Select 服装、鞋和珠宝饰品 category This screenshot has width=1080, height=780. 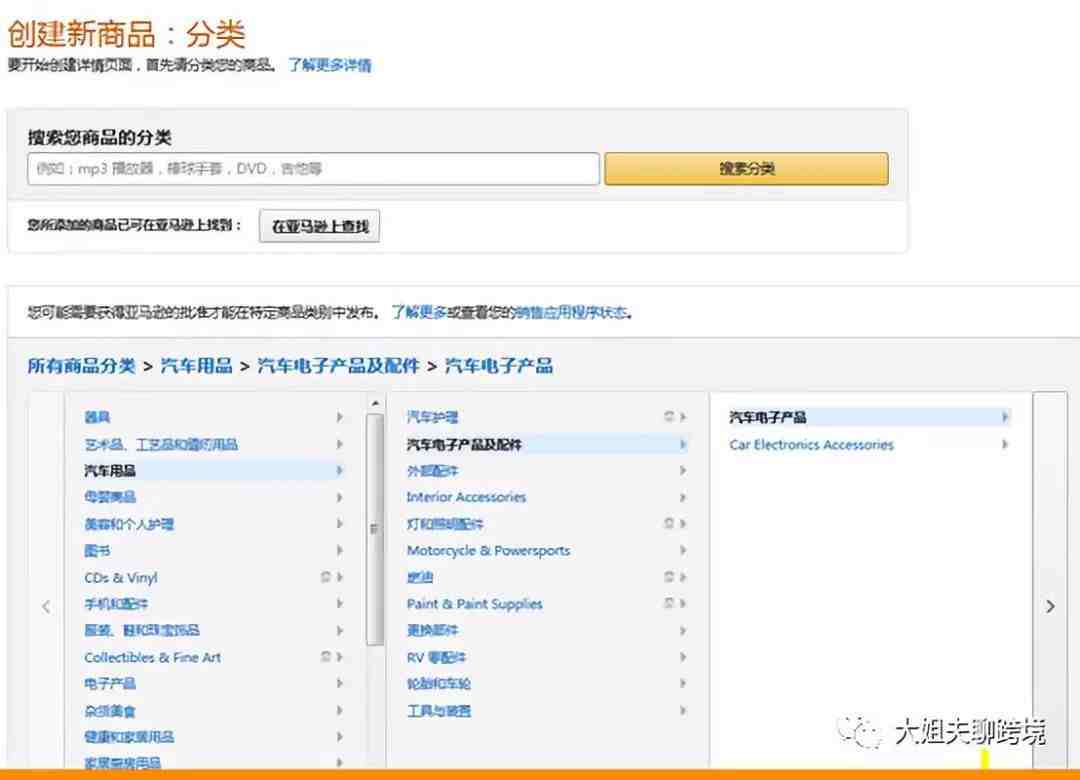tap(142, 630)
